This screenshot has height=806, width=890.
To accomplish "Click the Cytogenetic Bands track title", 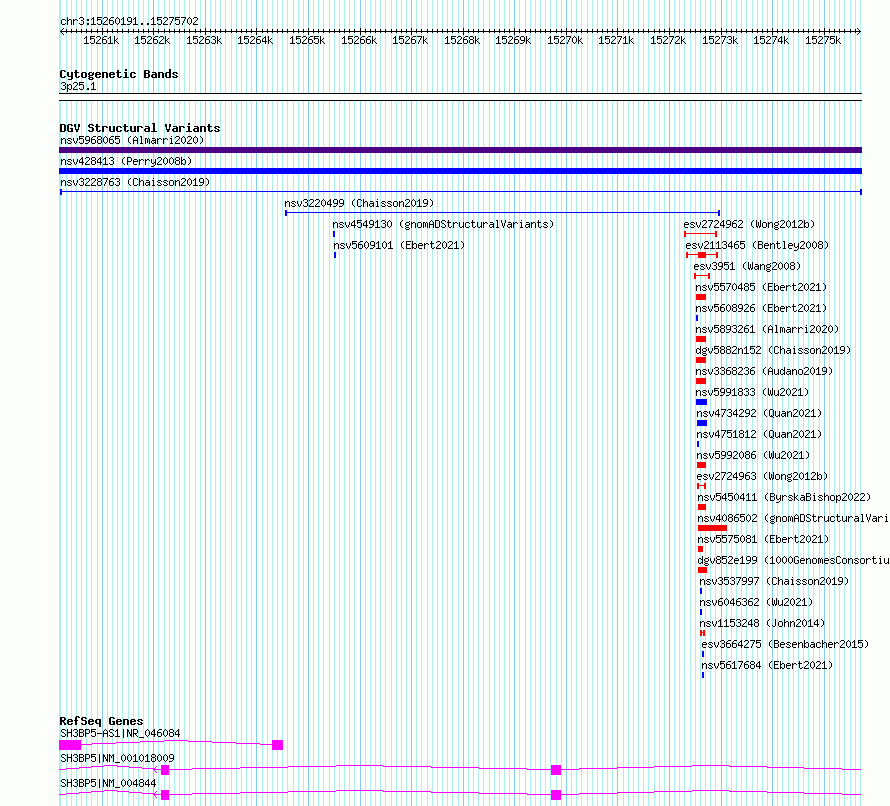I will click(x=119, y=74).
